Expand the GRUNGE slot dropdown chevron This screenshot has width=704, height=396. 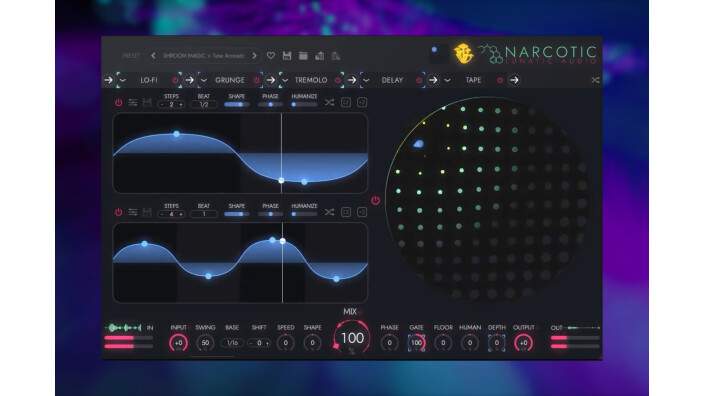pos(204,80)
